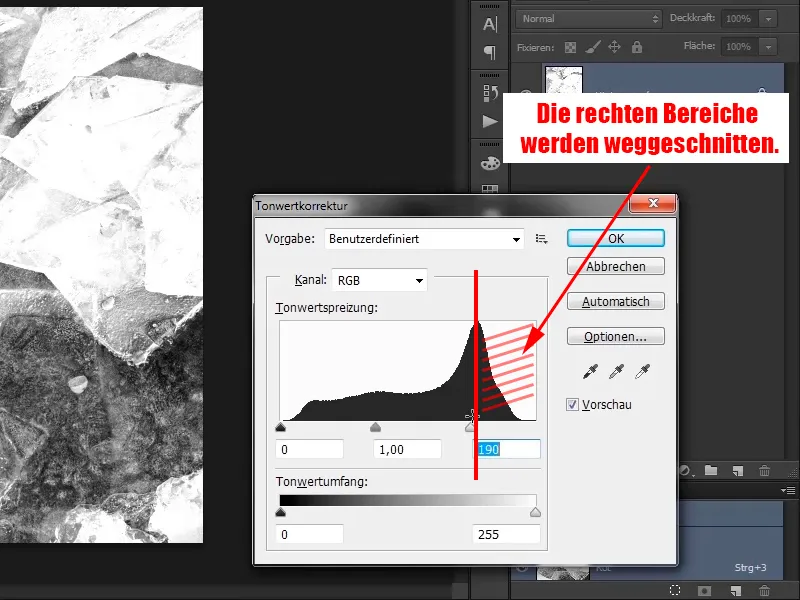Open the Vorgabe preset dropdown
This screenshot has height=600, width=800.
424,239
